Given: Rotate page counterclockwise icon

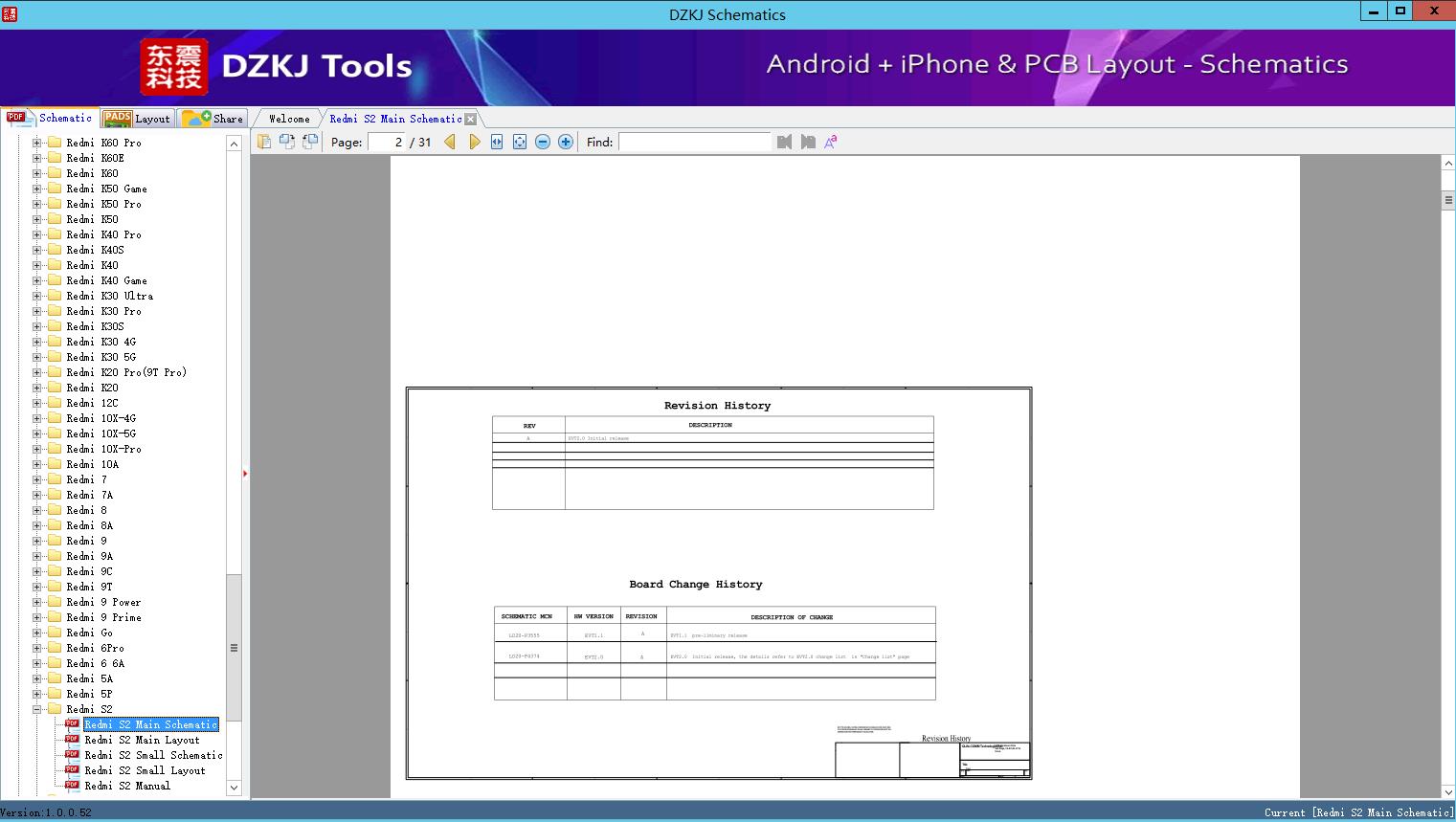Looking at the screenshot, I should click(310, 142).
